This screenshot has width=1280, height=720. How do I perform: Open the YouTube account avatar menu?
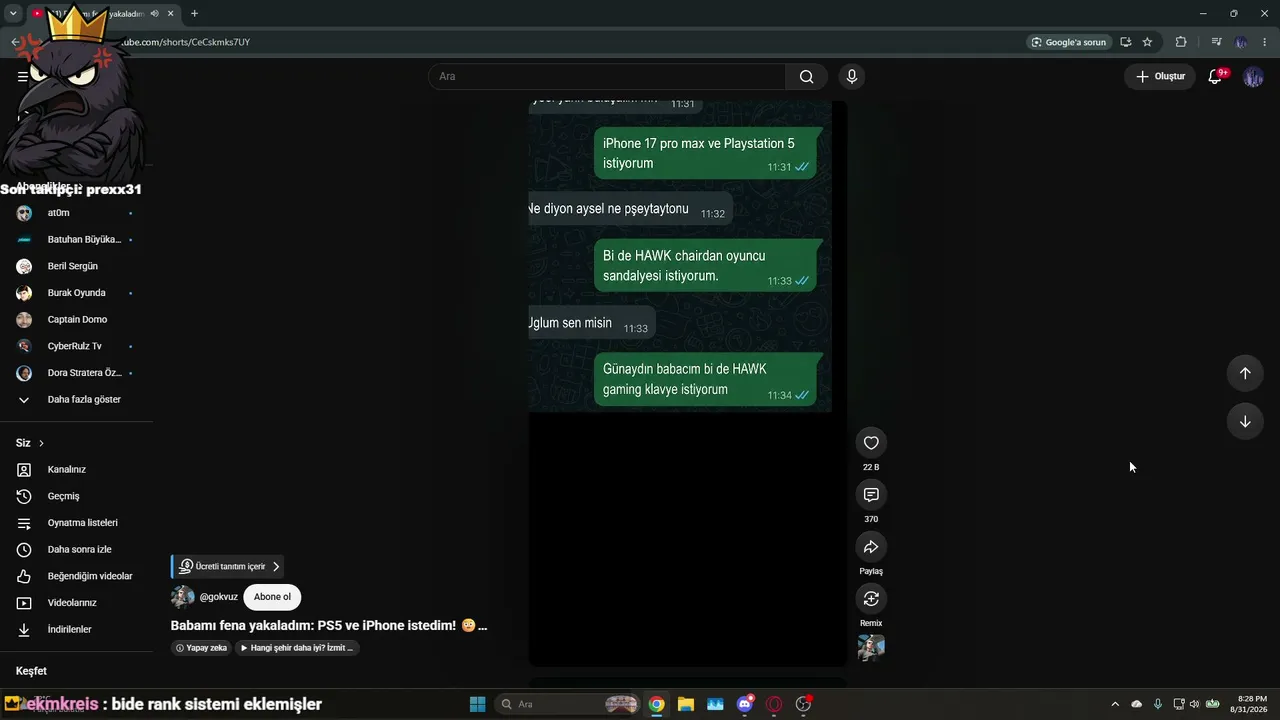pyautogui.click(x=1253, y=77)
